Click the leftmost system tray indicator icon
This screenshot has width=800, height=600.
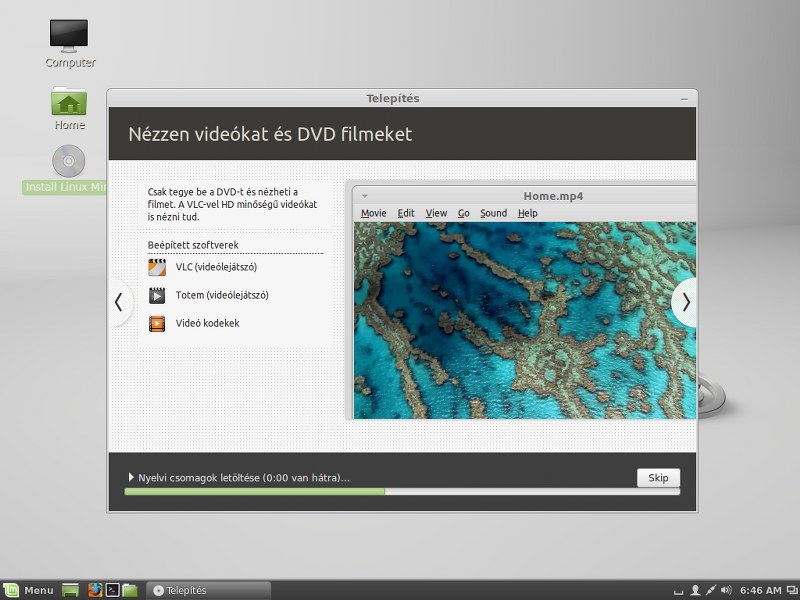point(678,592)
